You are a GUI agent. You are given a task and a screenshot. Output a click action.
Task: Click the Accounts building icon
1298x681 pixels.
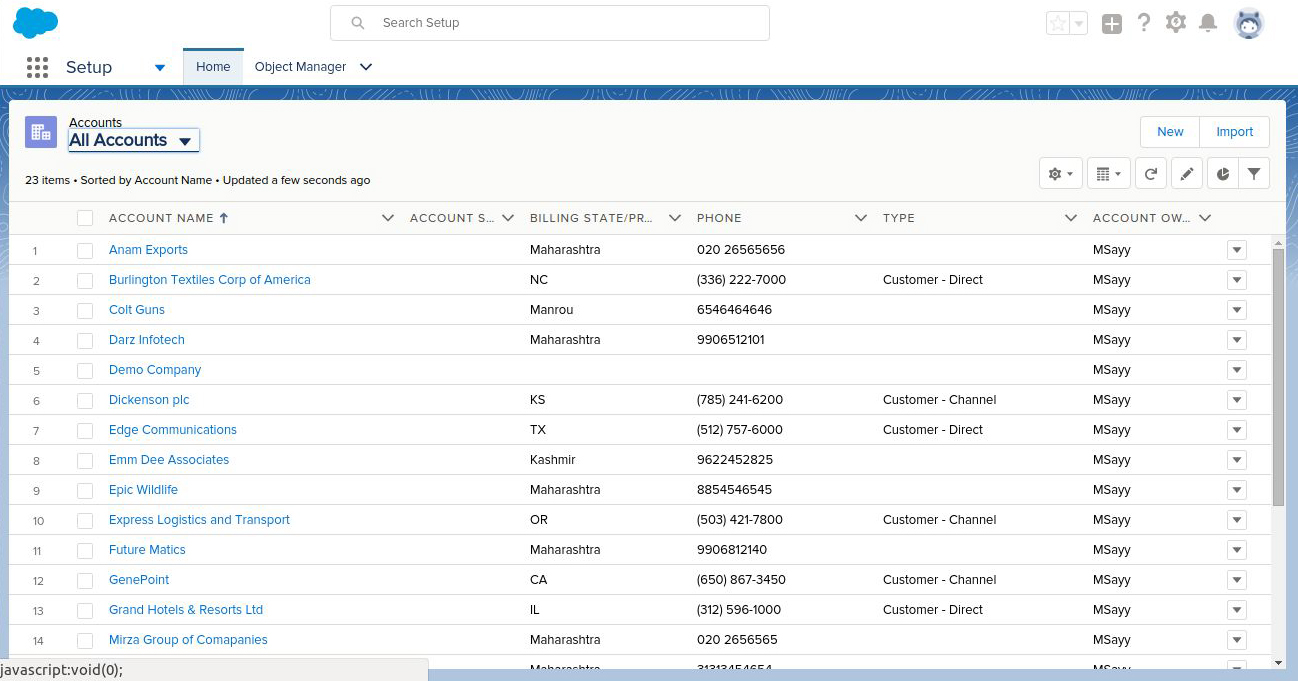point(41,131)
